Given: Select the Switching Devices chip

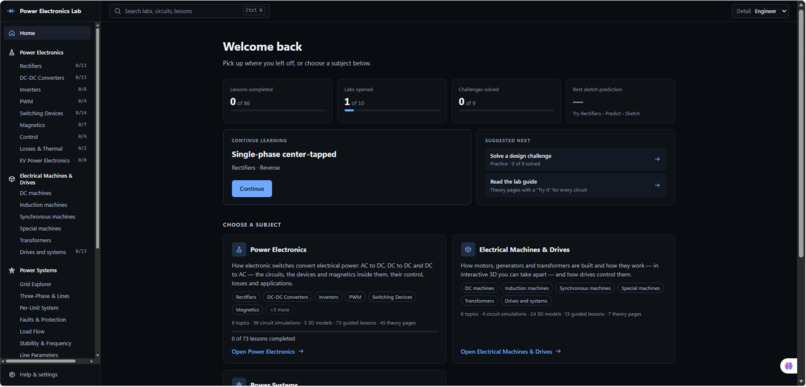Looking at the screenshot, I should pos(392,297).
